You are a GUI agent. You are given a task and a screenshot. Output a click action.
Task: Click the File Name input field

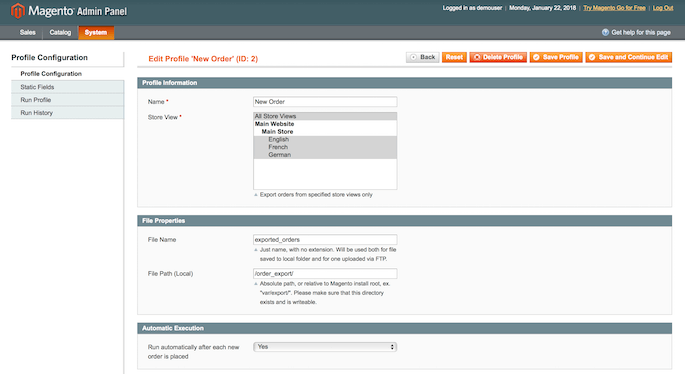(325, 239)
